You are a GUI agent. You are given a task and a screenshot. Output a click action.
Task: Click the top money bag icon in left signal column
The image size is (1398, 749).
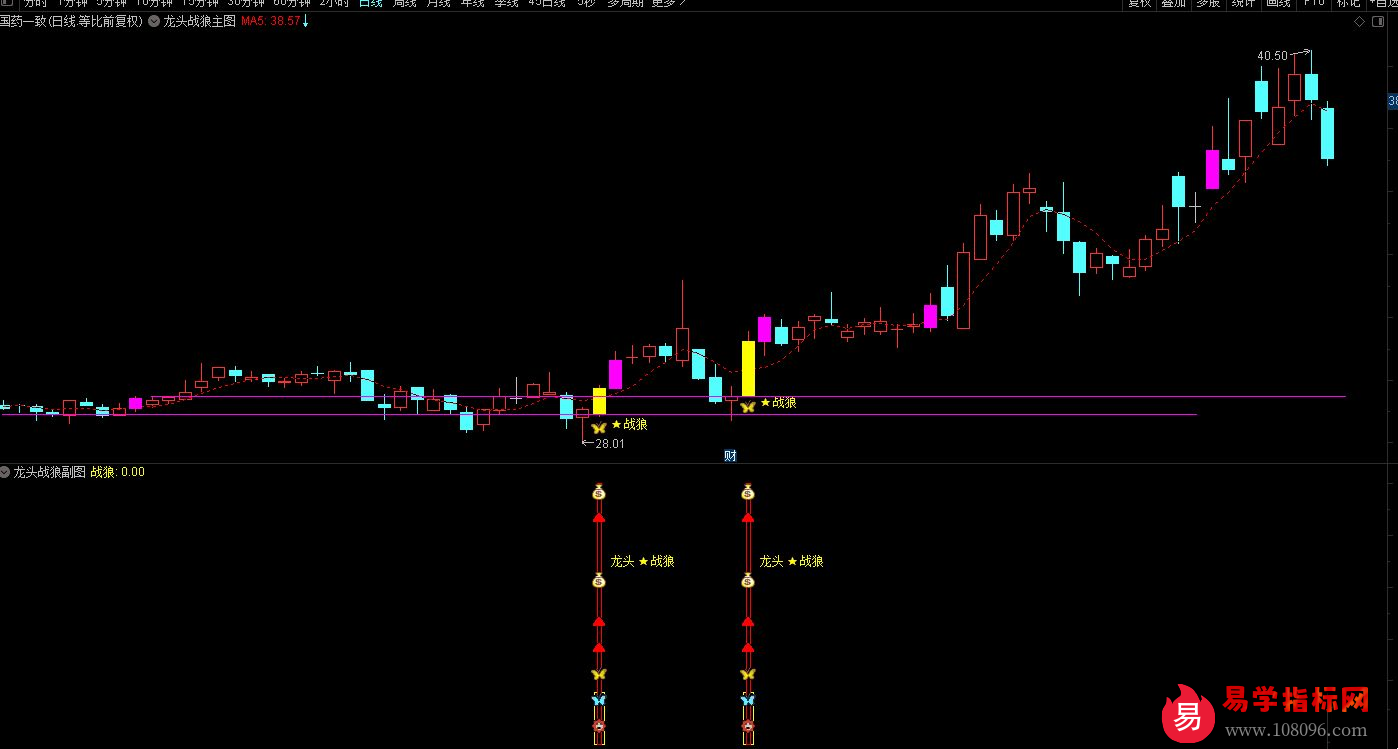[x=599, y=491]
